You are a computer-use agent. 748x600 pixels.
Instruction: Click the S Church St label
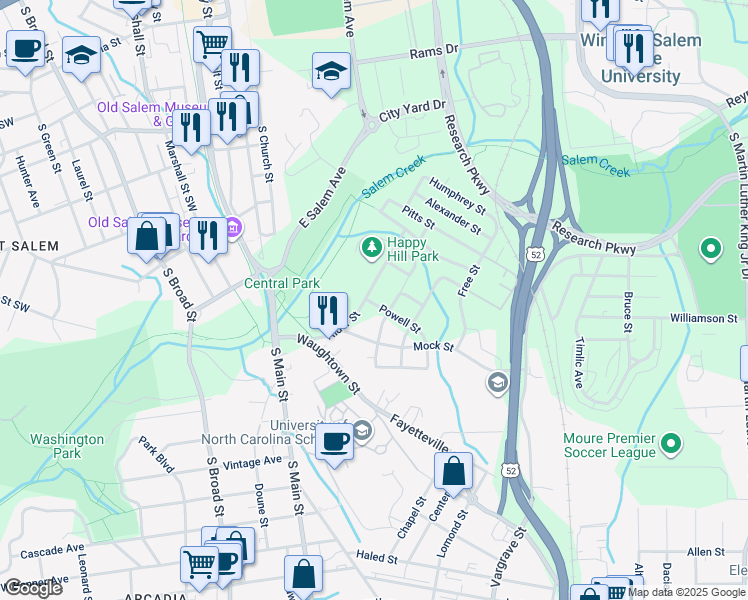[x=266, y=154]
